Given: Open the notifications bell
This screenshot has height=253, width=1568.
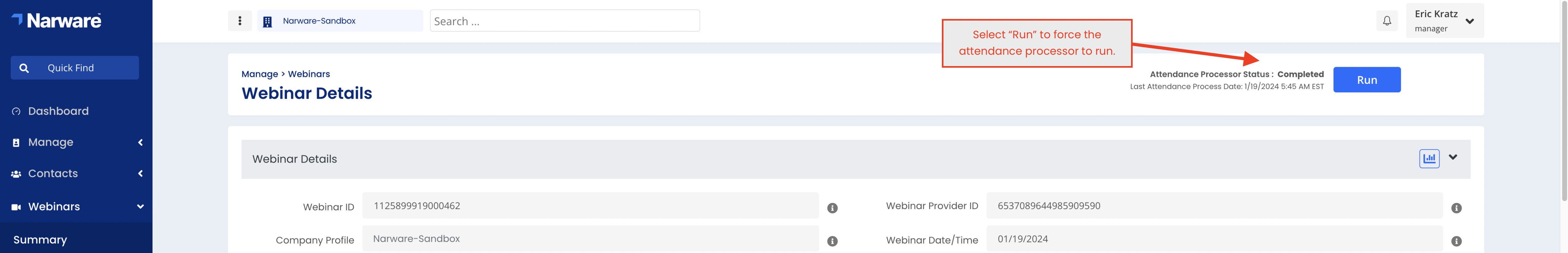Looking at the screenshot, I should (x=1387, y=21).
